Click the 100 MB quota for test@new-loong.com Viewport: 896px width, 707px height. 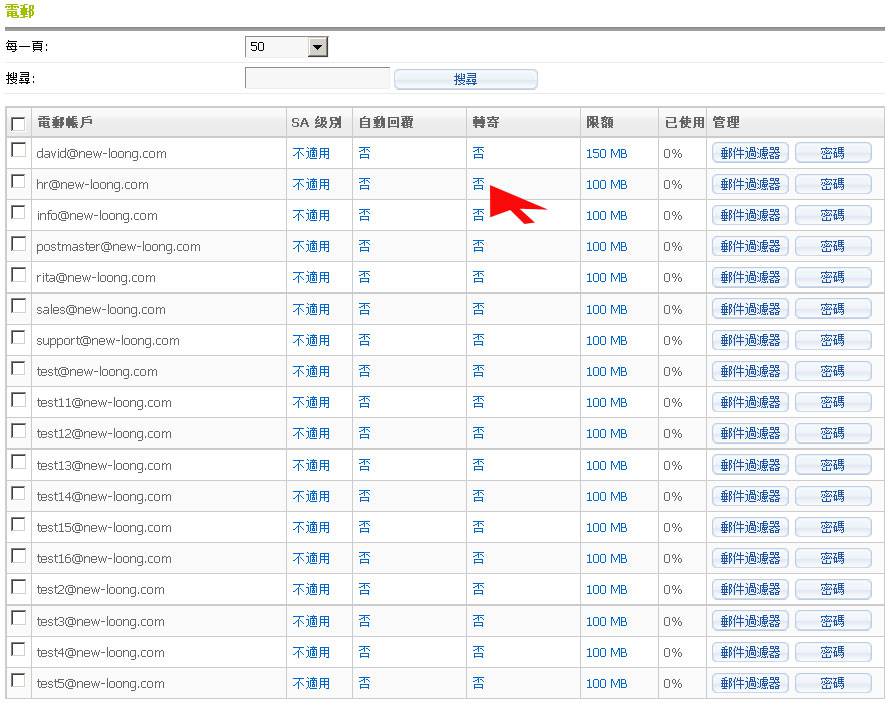click(x=606, y=372)
